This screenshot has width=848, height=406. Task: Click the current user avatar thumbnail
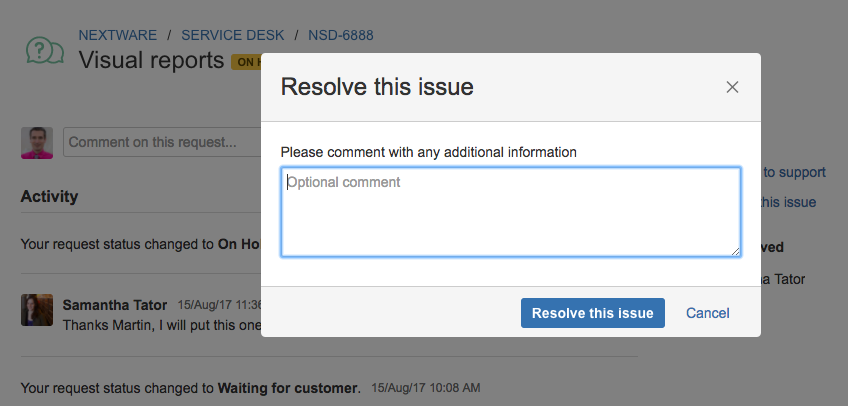click(x=37, y=143)
